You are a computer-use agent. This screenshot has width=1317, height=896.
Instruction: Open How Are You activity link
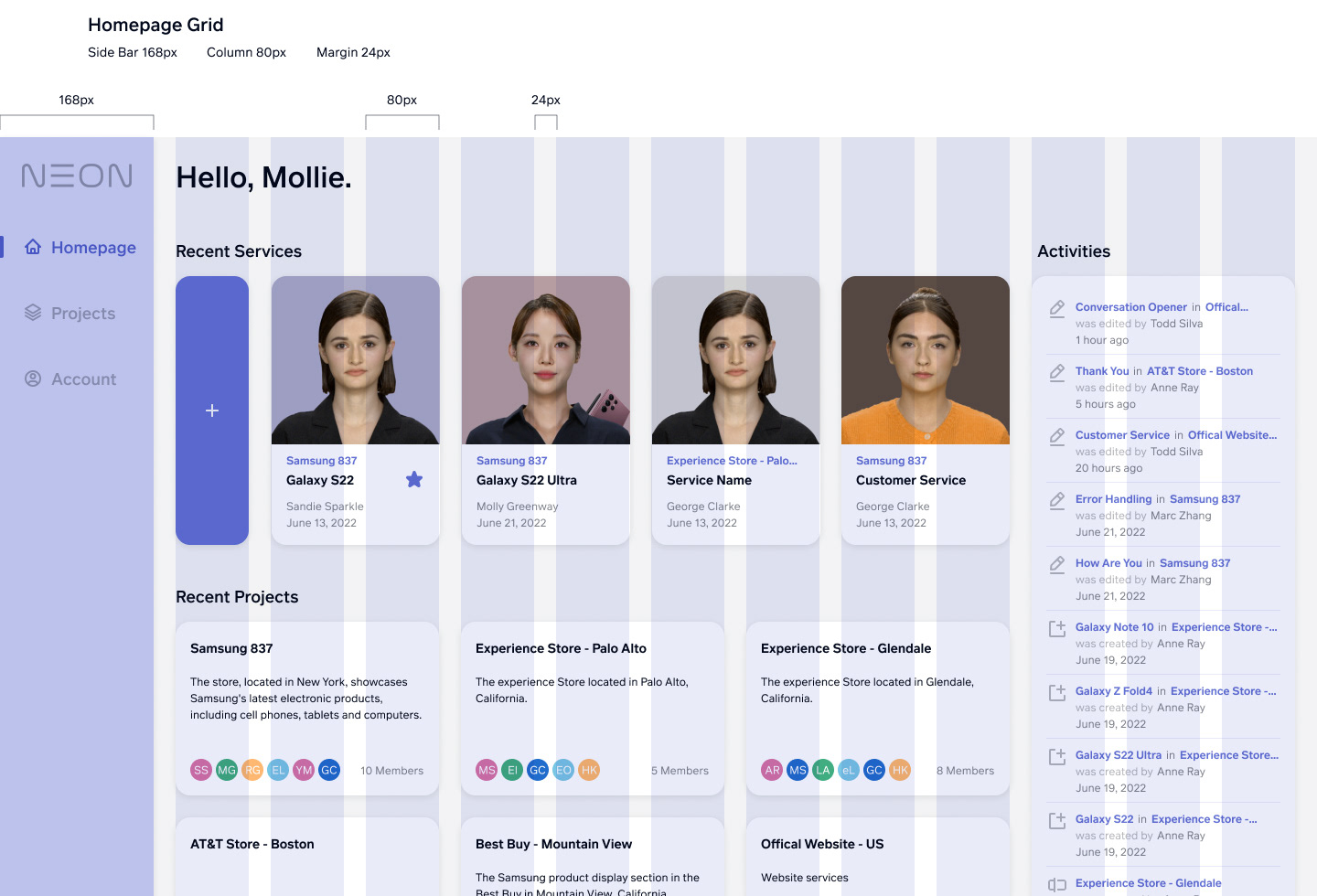(1108, 563)
